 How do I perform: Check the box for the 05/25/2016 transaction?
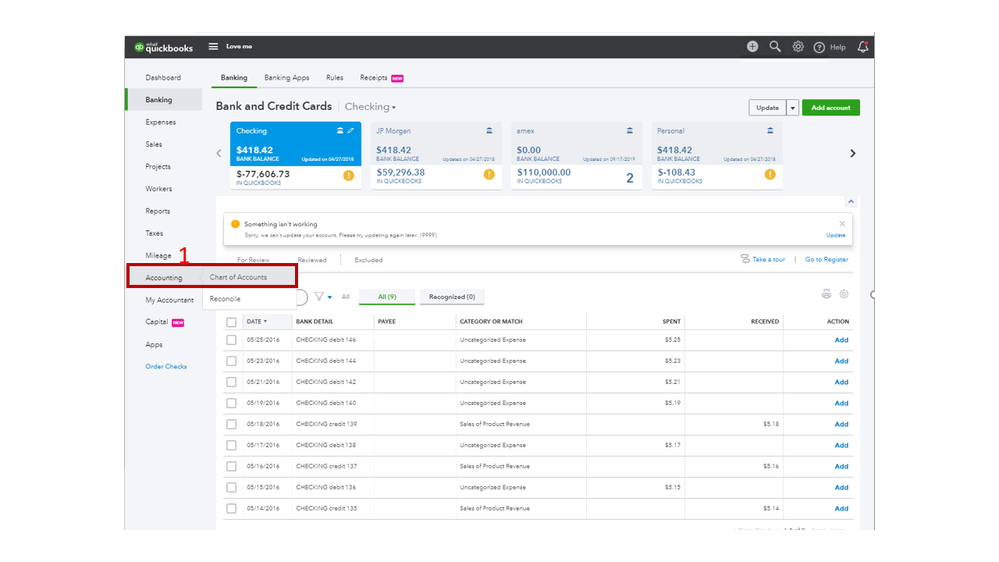[x=232, y=340]
